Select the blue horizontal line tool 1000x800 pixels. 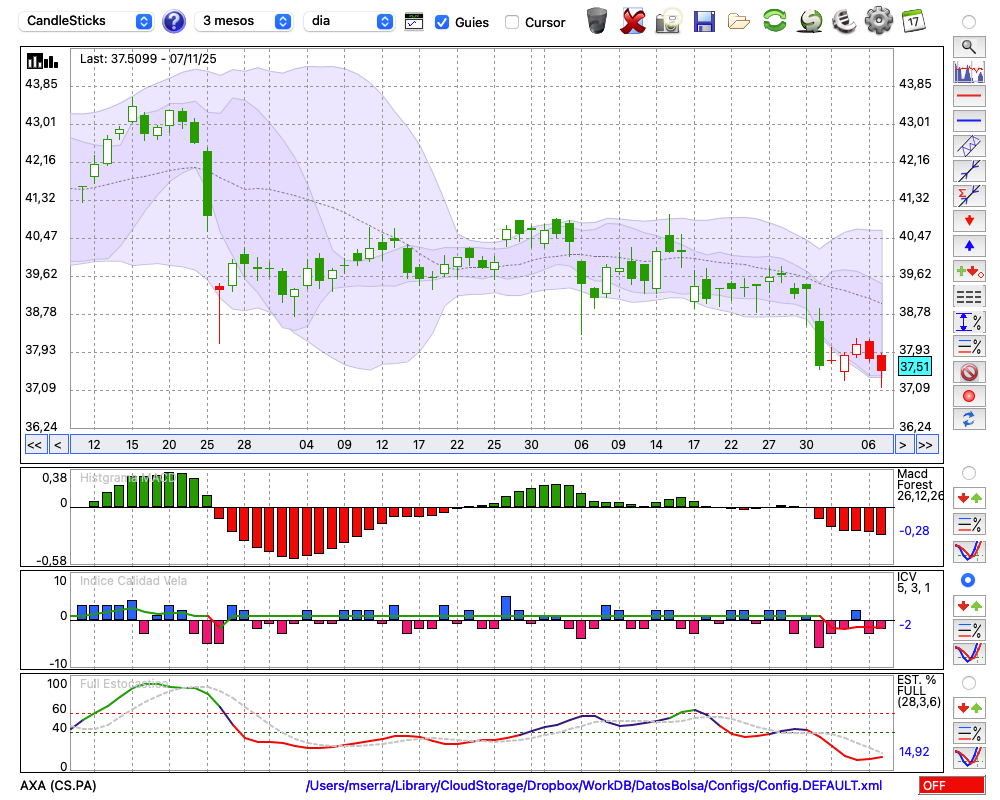pos(968,122)
